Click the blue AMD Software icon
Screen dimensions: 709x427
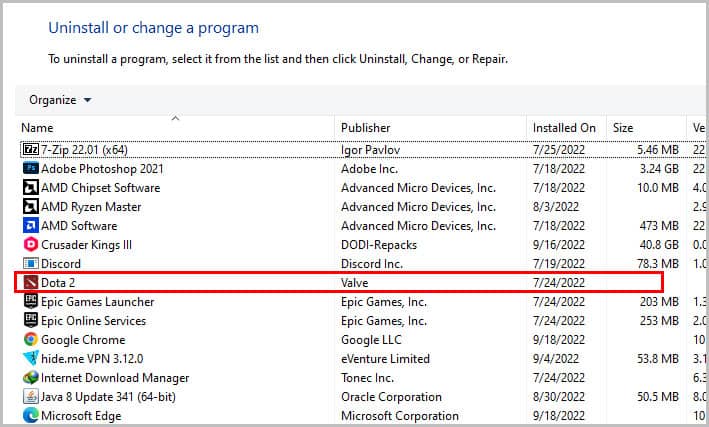click(31, 225)
